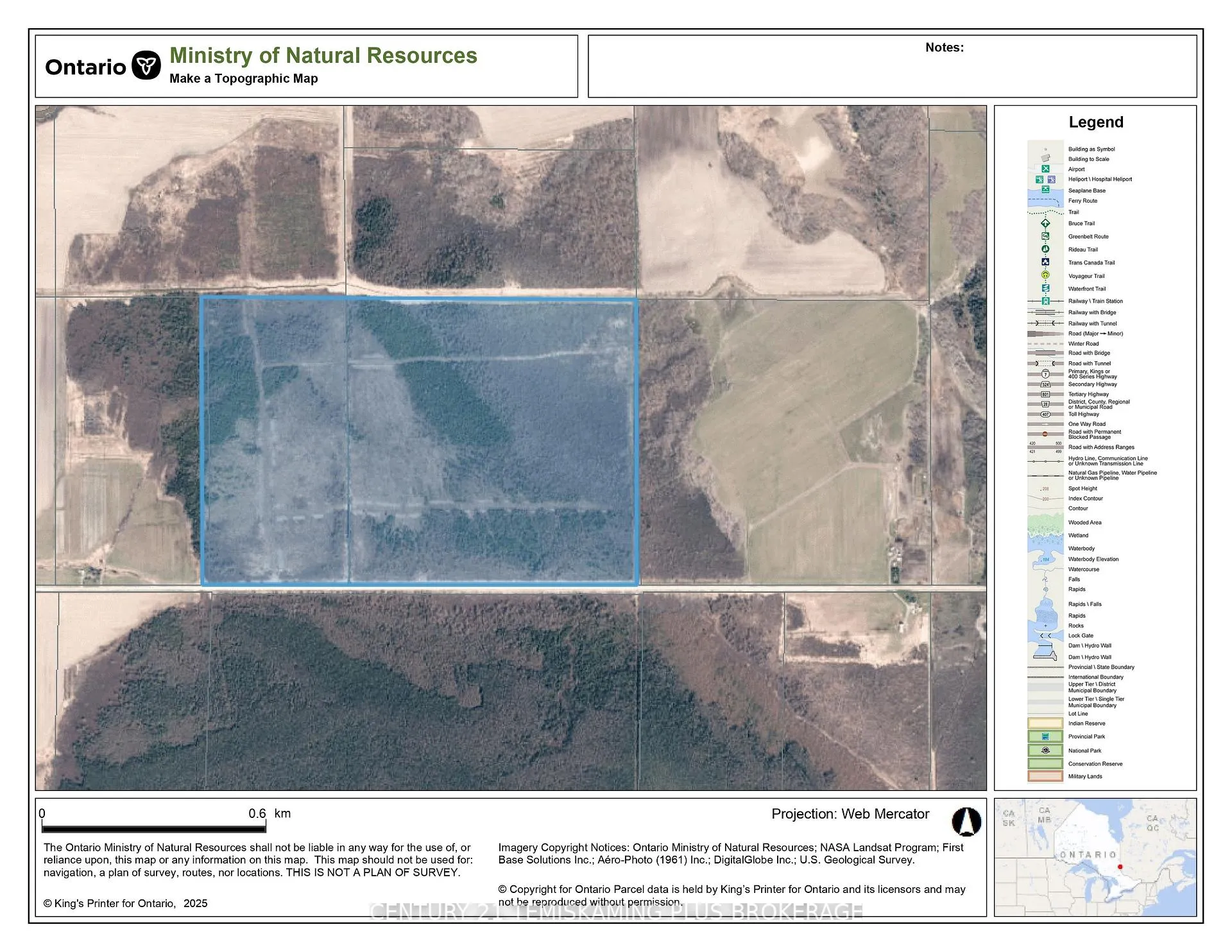Click the Wooded Area legend sample
1232x952 pixels.
1045,523
